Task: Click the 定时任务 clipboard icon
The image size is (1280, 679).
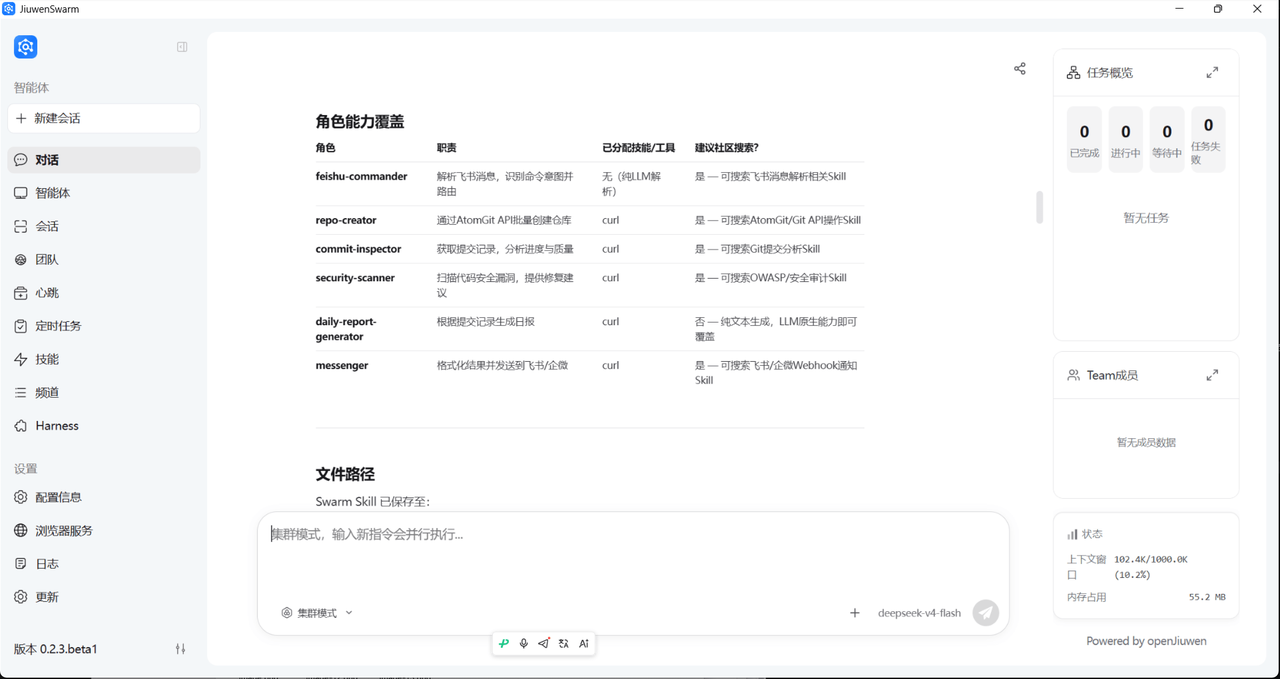Action: pyautogui.click(x=21, y=326)
